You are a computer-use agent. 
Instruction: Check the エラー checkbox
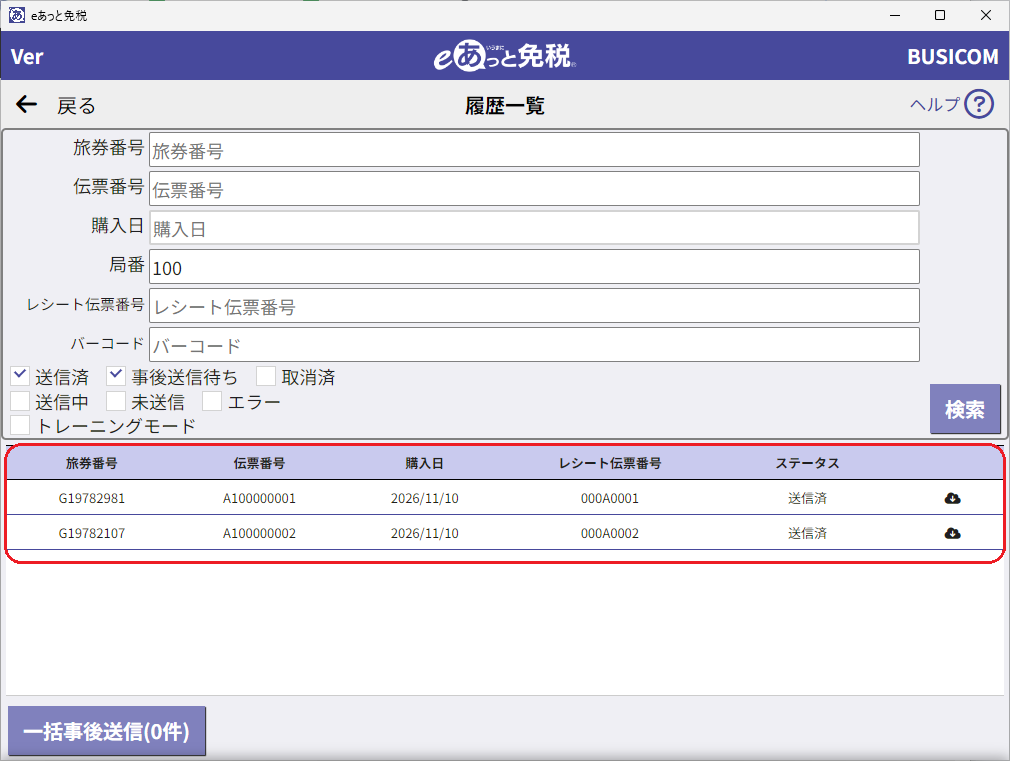tap(212, 401)
